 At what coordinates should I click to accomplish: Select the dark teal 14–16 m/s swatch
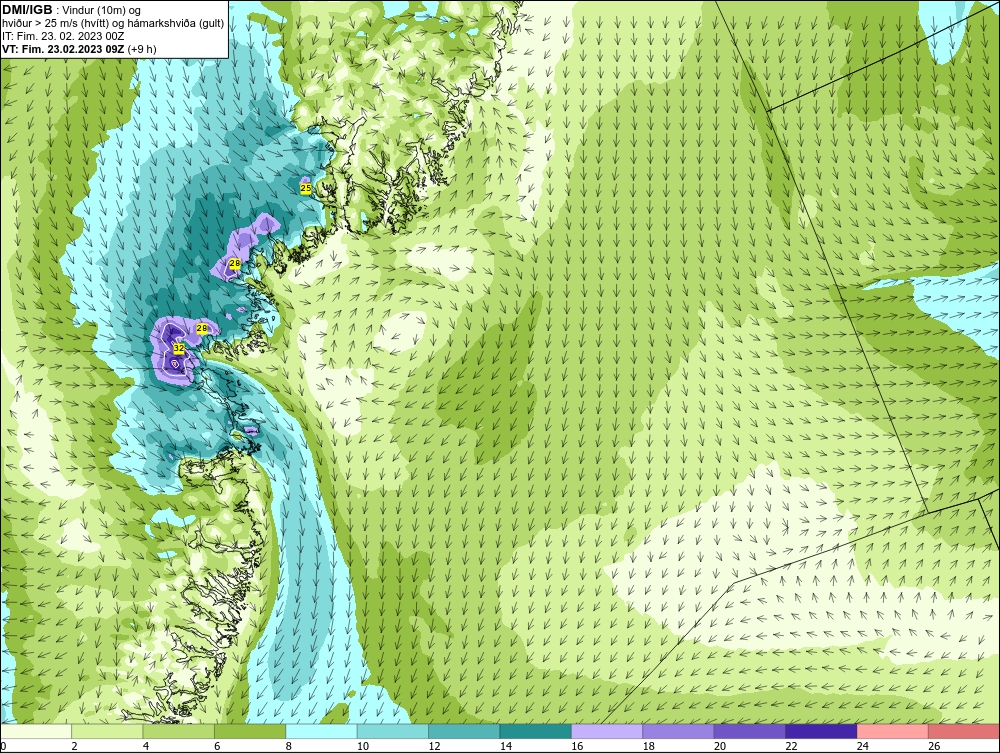[x=536, y=731]
